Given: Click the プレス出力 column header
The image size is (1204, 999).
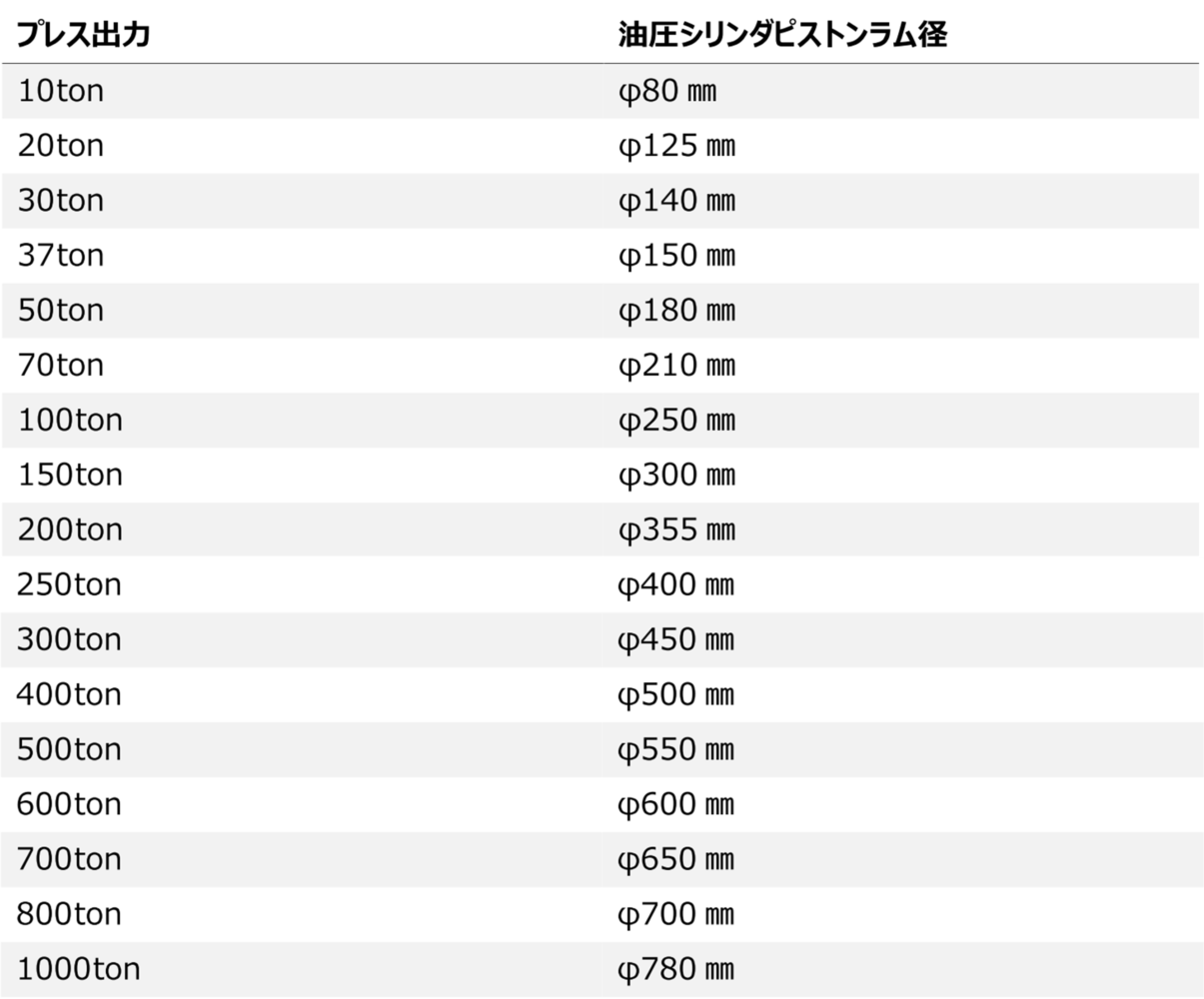Looking at the screenshot, I should point(84,36).
